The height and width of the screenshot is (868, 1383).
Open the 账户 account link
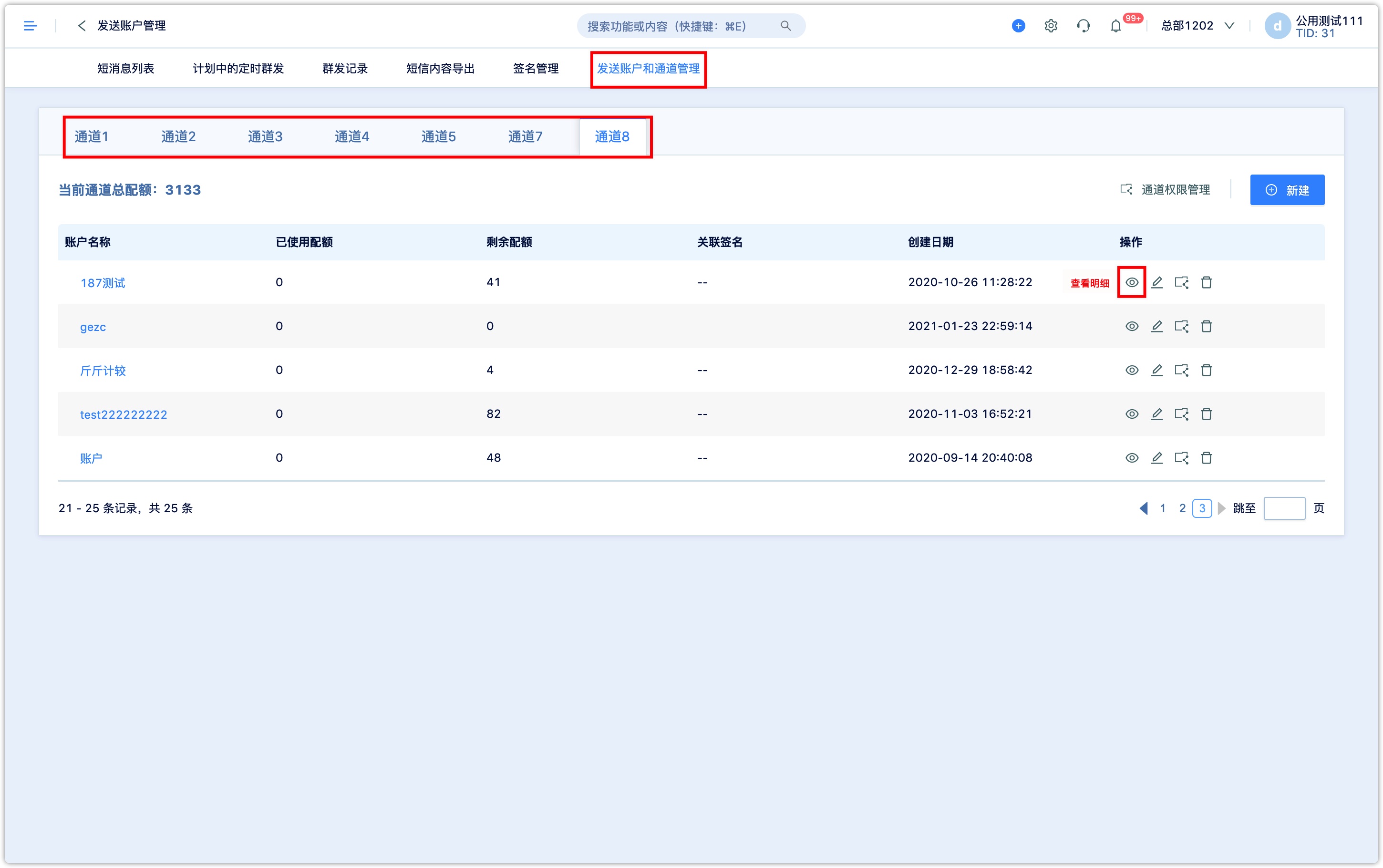tap(91, 458)
